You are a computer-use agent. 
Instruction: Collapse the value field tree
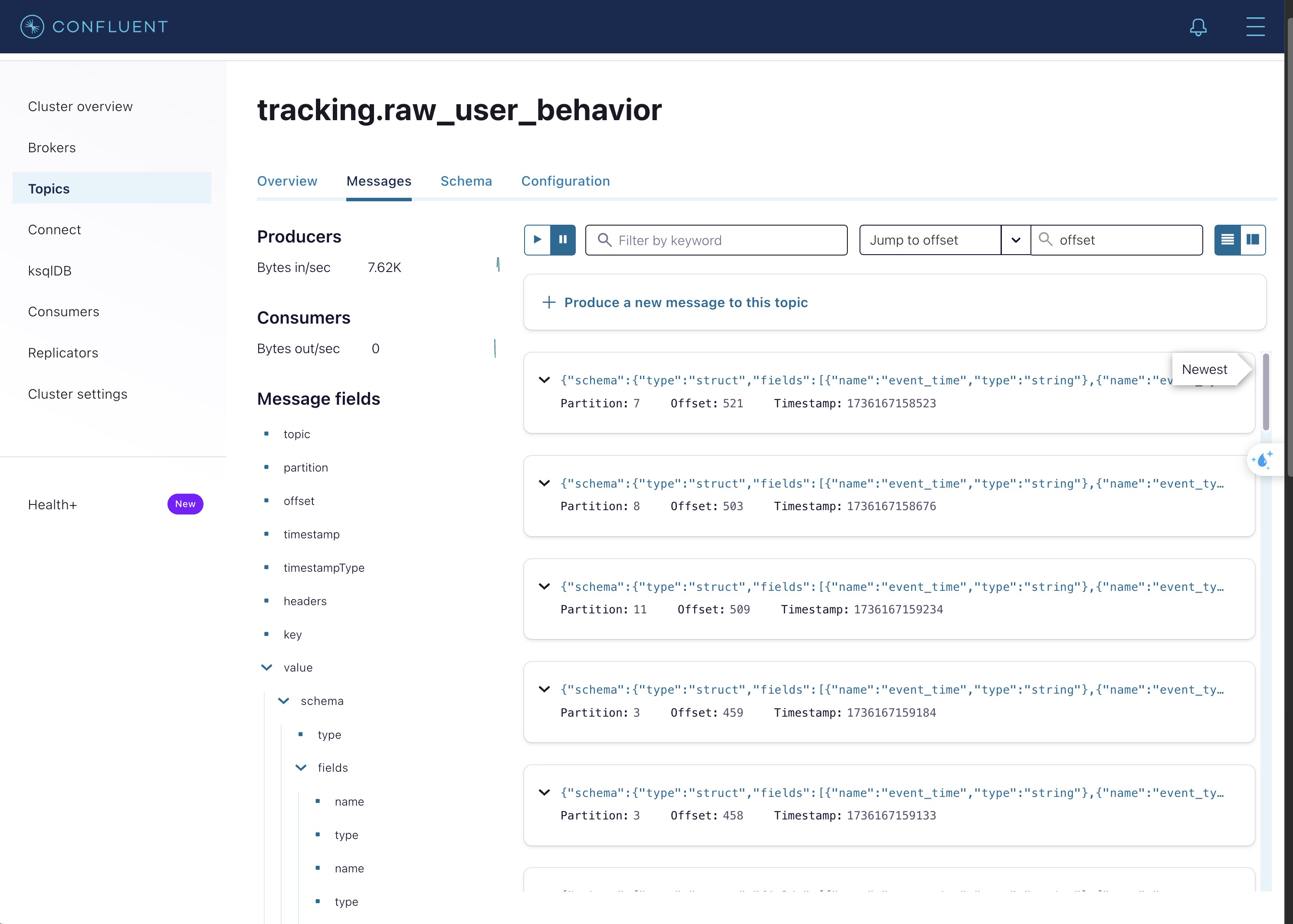point(266,667)
